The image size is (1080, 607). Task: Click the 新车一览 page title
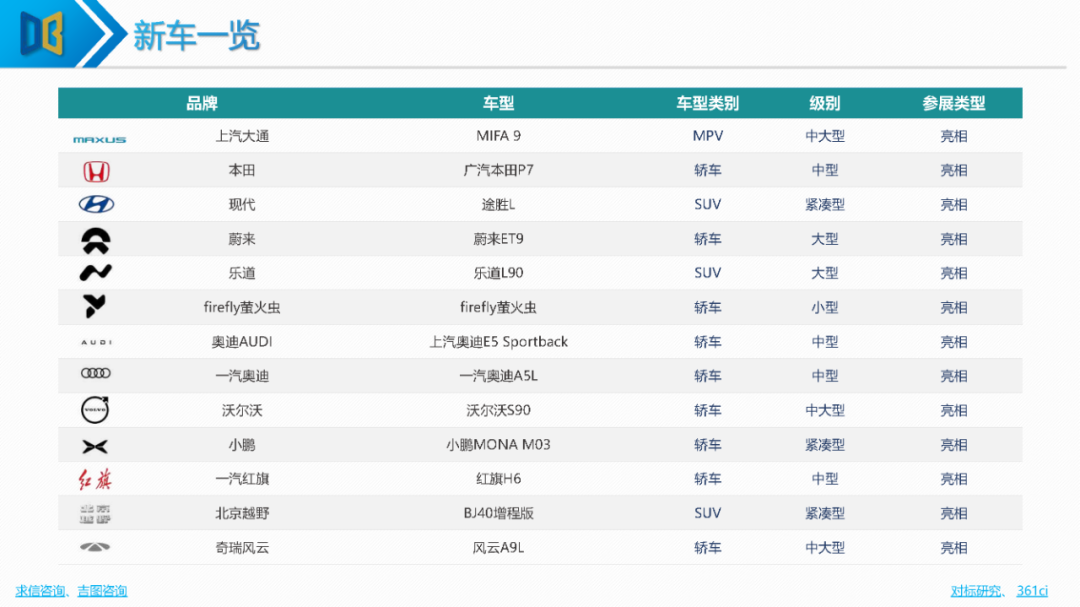(196, 35)
